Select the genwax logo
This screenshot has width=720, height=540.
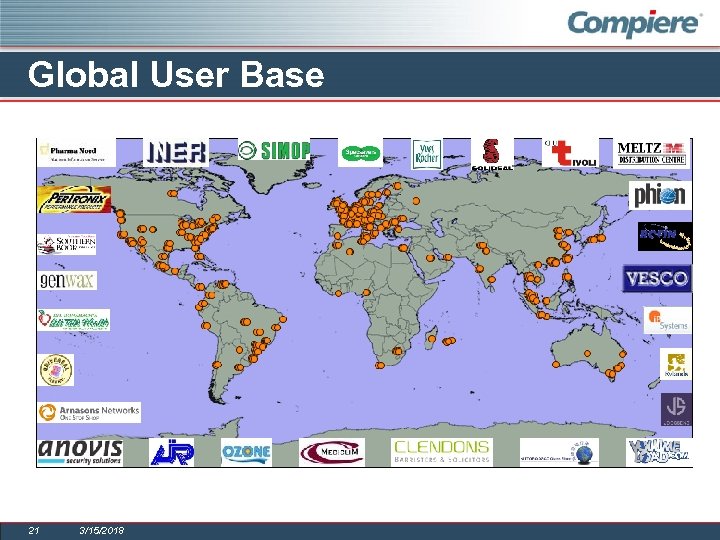tap(68, 280)
